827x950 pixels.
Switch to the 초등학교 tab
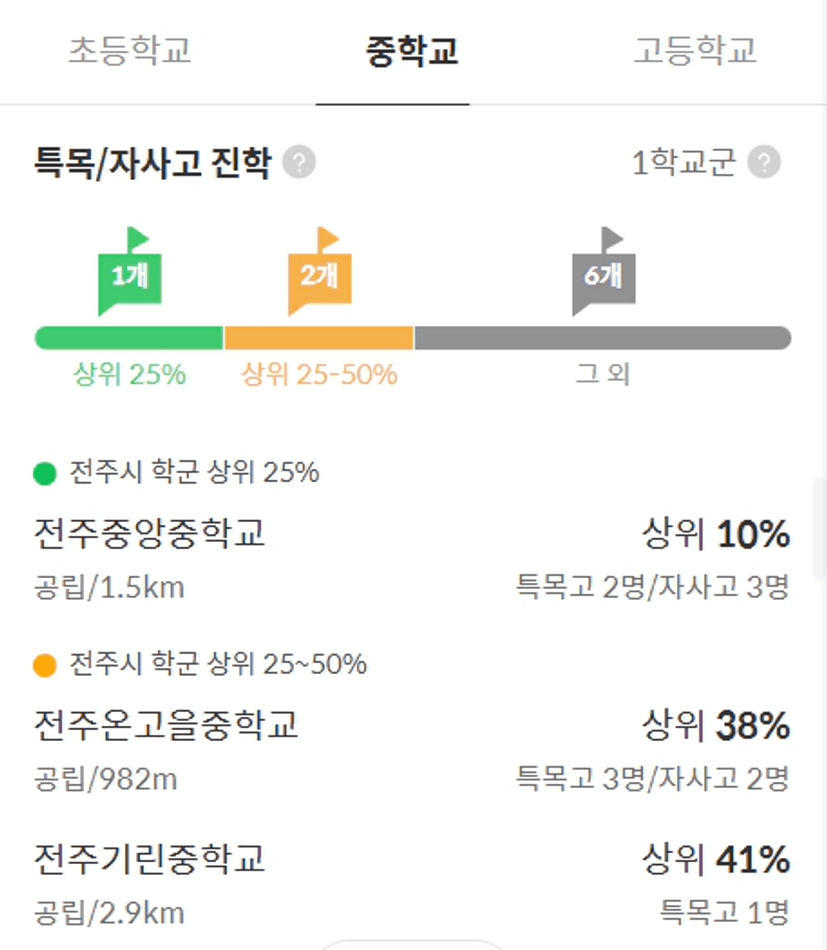pyautogui.click(x=130, y=51)
